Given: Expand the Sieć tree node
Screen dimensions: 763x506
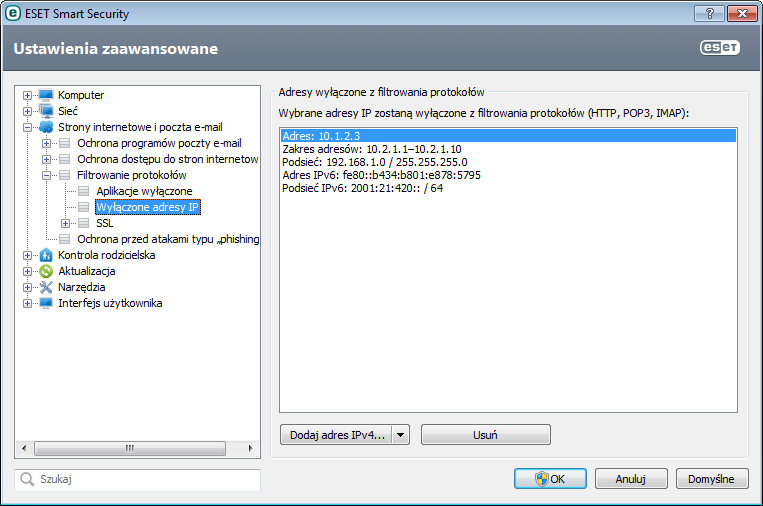Looking at the screenshot, I should coord(27,111).
